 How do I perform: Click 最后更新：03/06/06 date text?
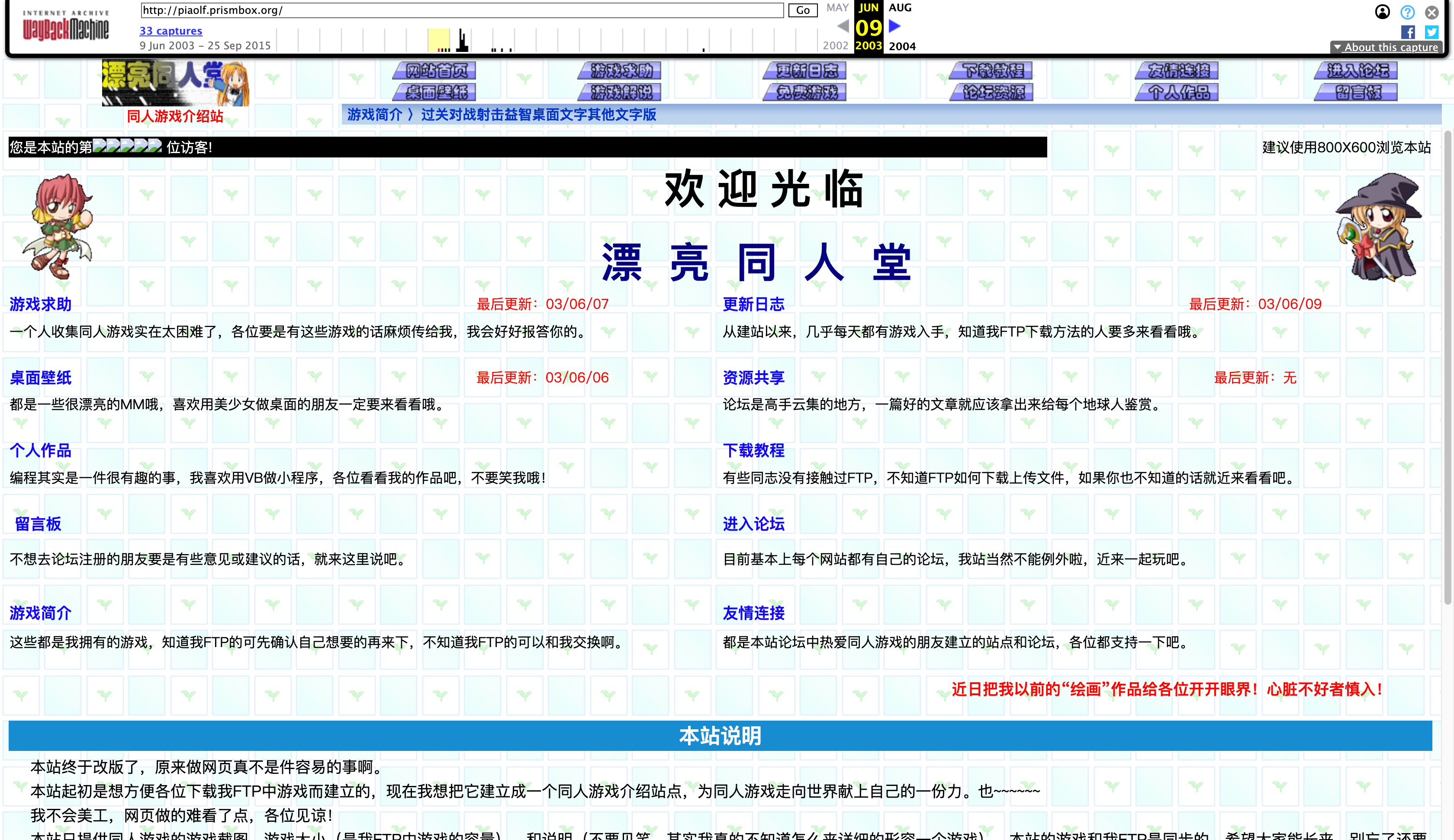pos(542,377)
